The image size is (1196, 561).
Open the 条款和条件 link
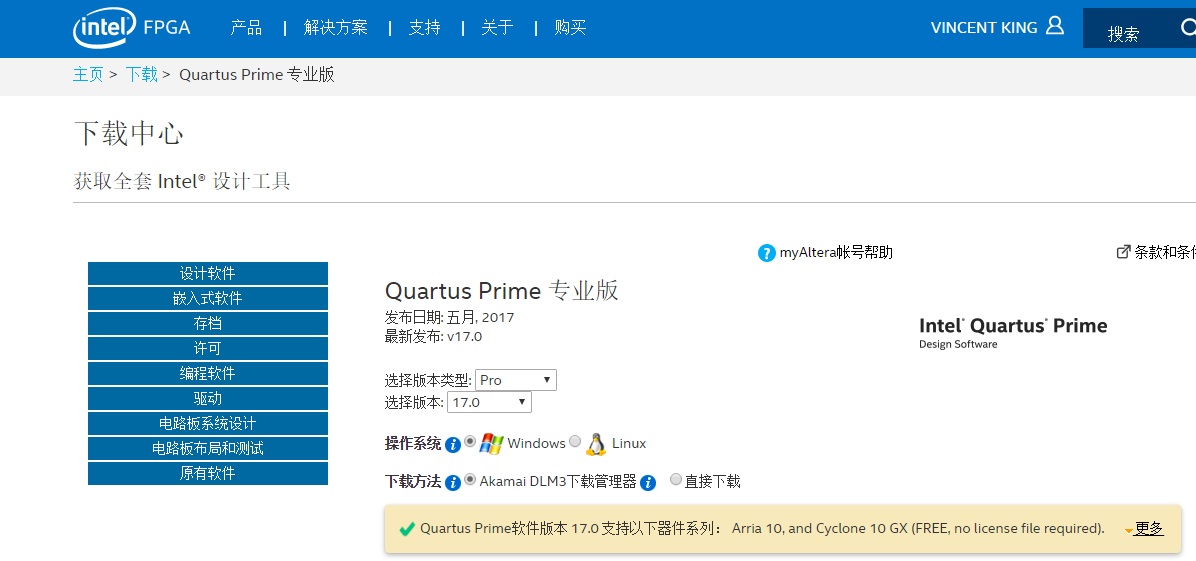click(1165, 253)
